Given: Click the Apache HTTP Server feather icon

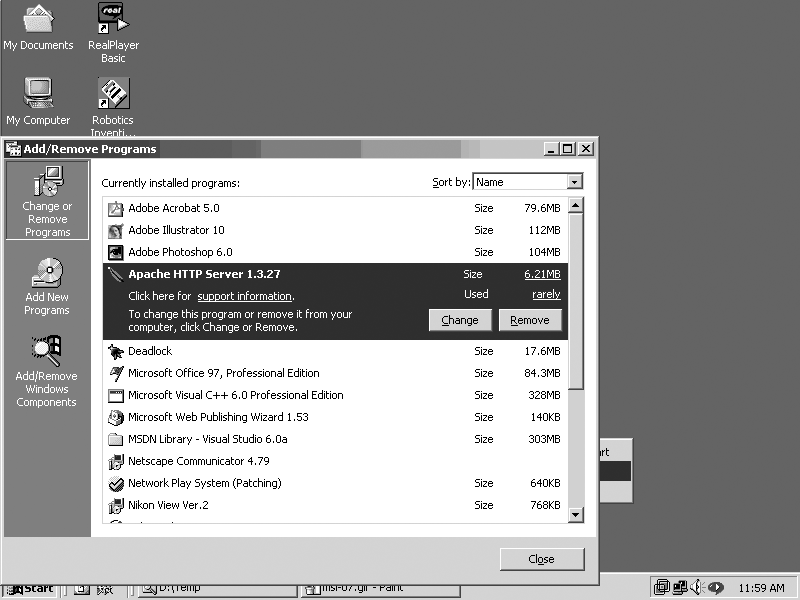Looking at the screenshot, I should coord(116,275).
